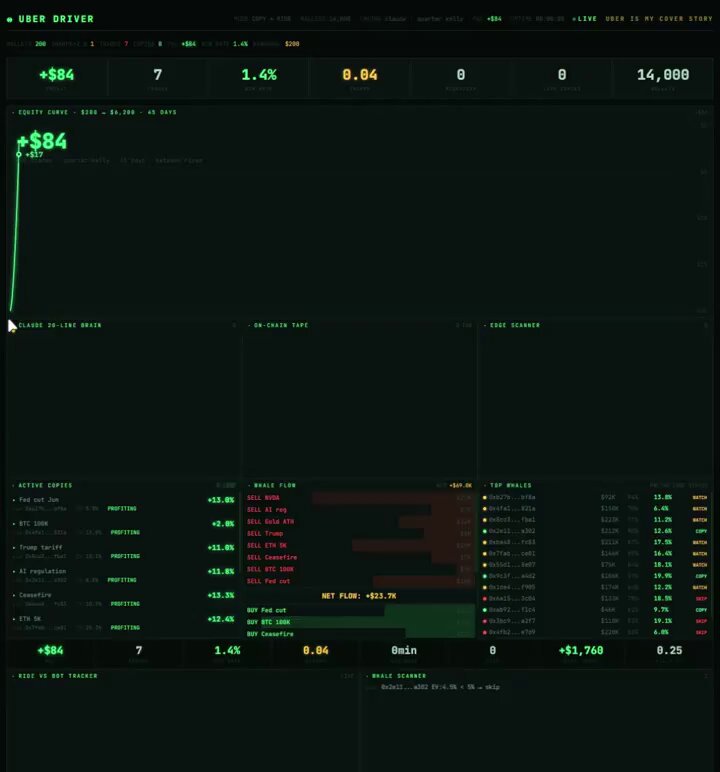Image resolution: width=720 pixels, height=772 pixels.
Task: Select the Fed cut Jun active copy
Action: coord(123,504)
